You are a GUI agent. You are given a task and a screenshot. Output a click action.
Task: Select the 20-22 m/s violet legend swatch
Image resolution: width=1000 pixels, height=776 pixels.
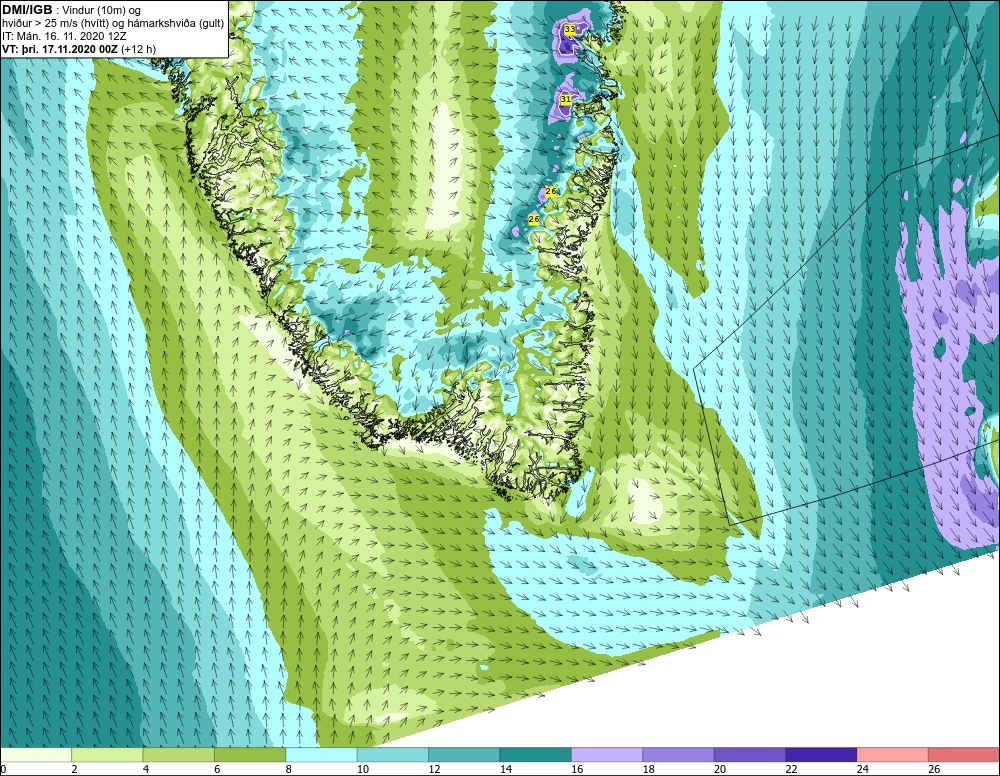click(750, 755)
